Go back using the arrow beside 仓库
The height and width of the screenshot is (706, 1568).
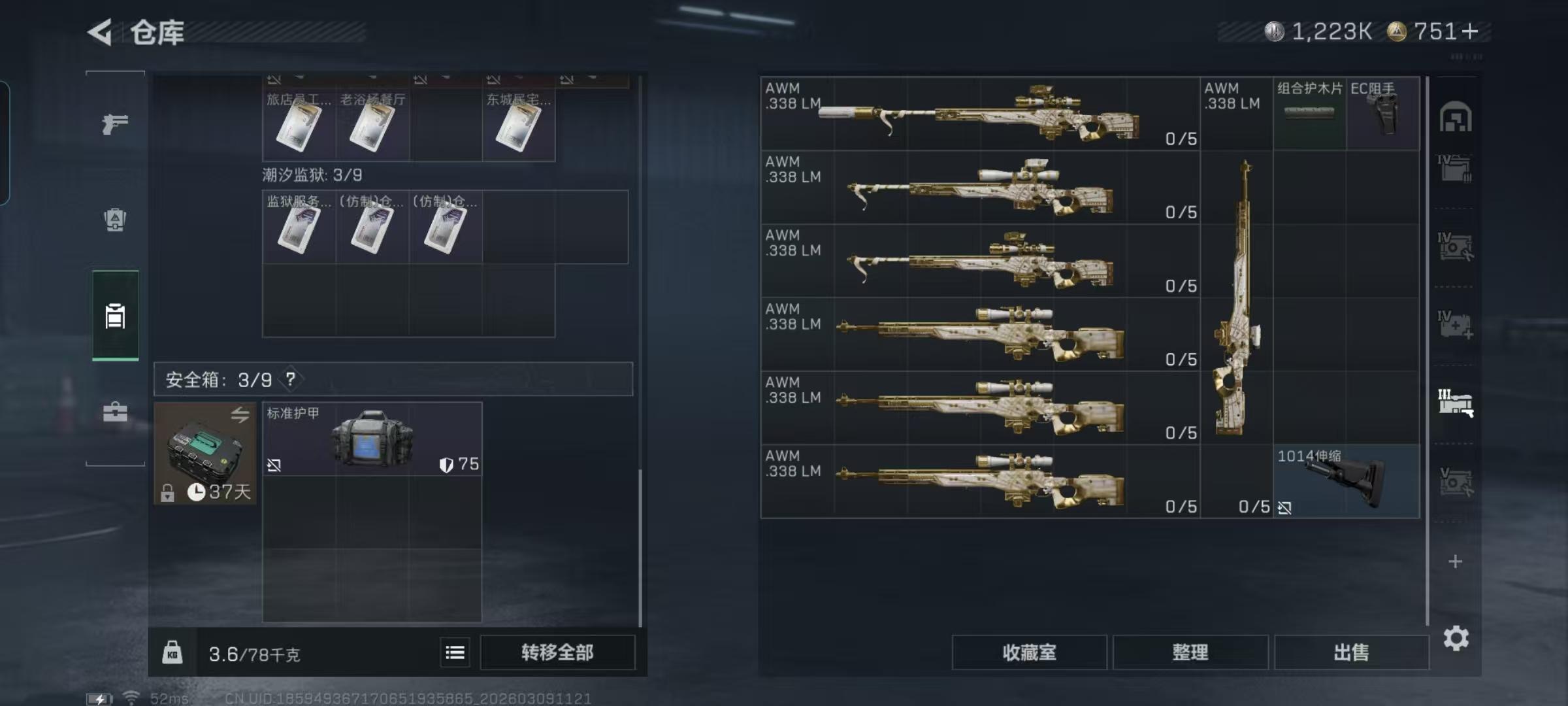(x=100, y=31)
